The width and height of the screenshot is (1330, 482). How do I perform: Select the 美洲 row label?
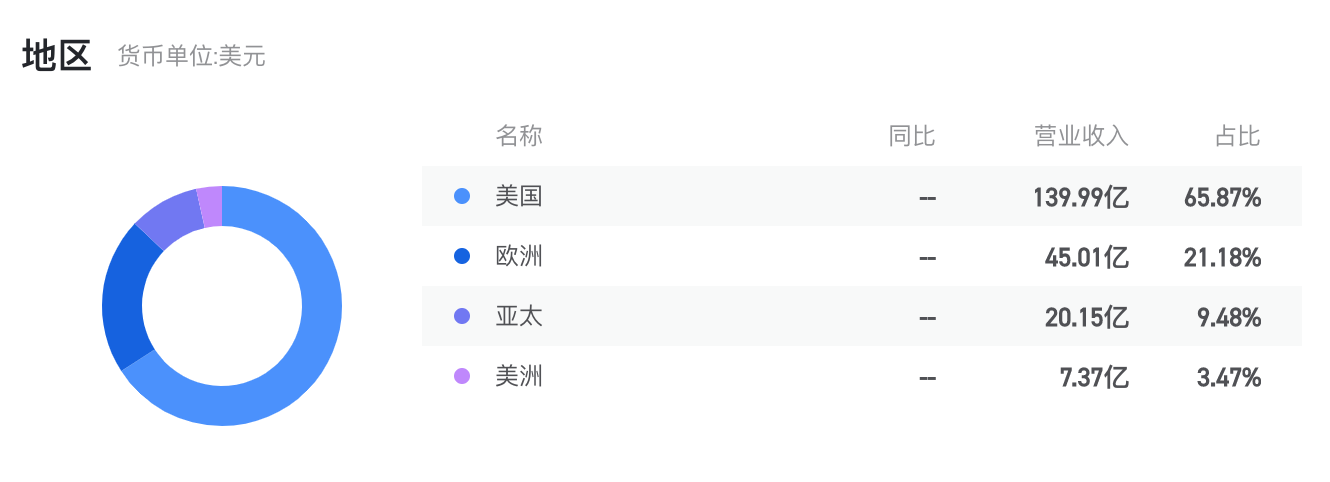click(x=519, y=377)
